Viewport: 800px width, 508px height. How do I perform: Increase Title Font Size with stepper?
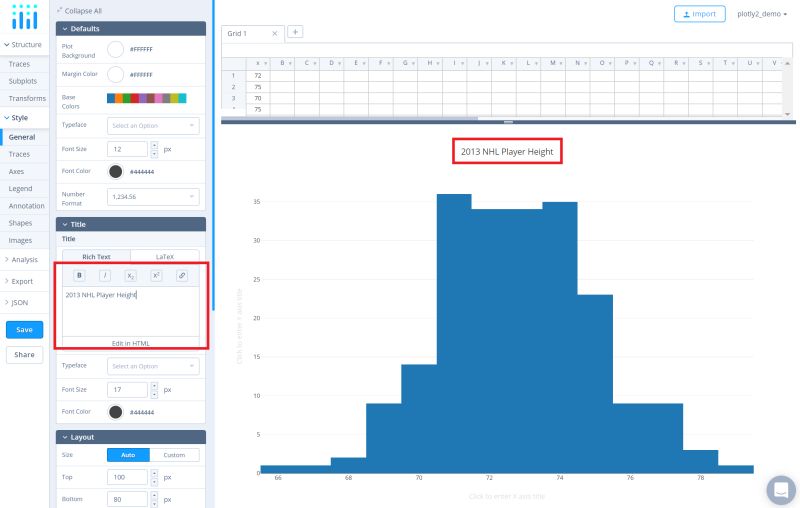[154, 386]
